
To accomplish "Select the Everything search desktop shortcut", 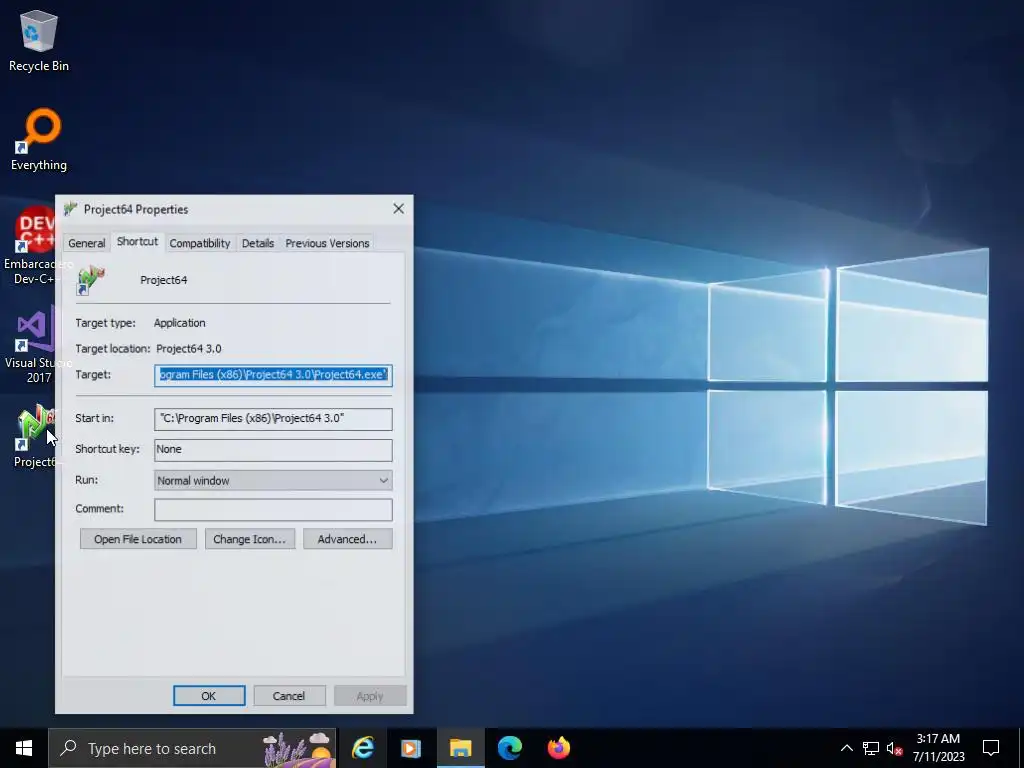I will pyautogui.click(x=39, y=140).
